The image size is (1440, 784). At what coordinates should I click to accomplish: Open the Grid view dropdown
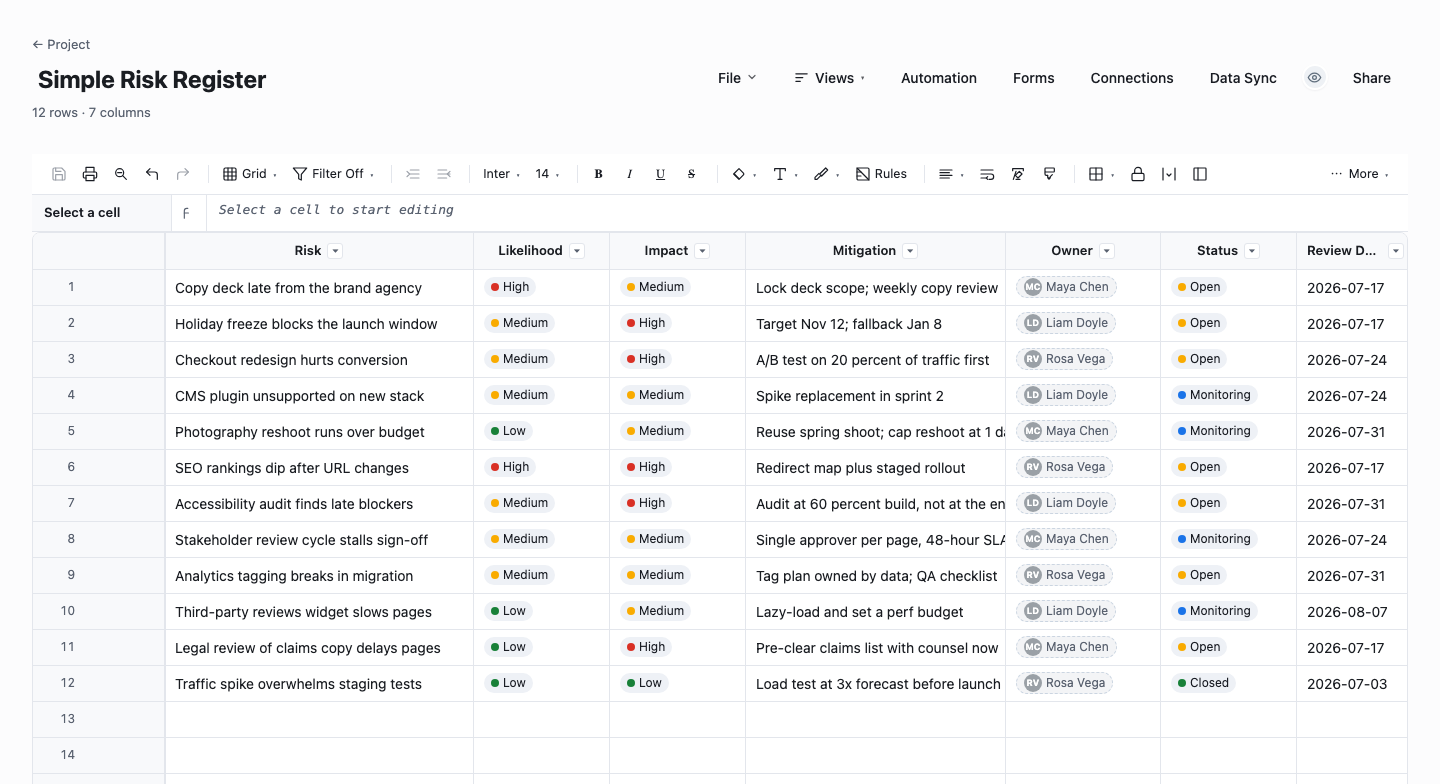[249, 174]
